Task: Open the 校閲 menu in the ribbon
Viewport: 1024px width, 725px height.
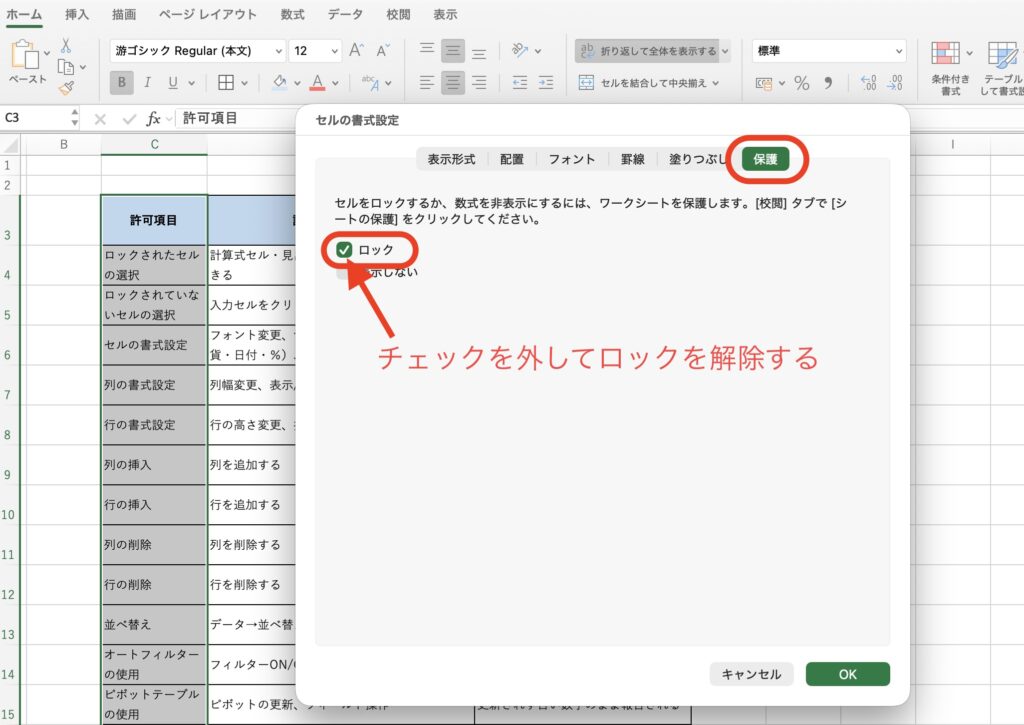Action: pyautogui.click(x=396, y=14)
